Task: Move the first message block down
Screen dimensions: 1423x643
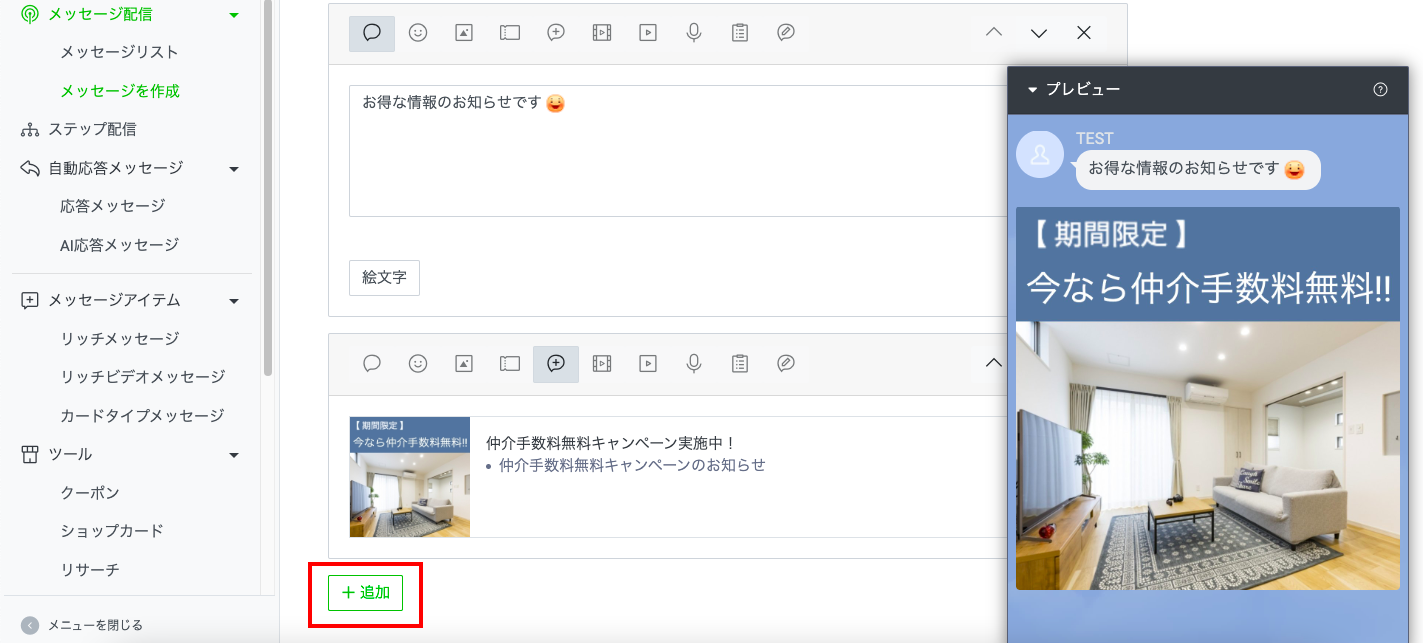Action: [x=1038, y=33]
